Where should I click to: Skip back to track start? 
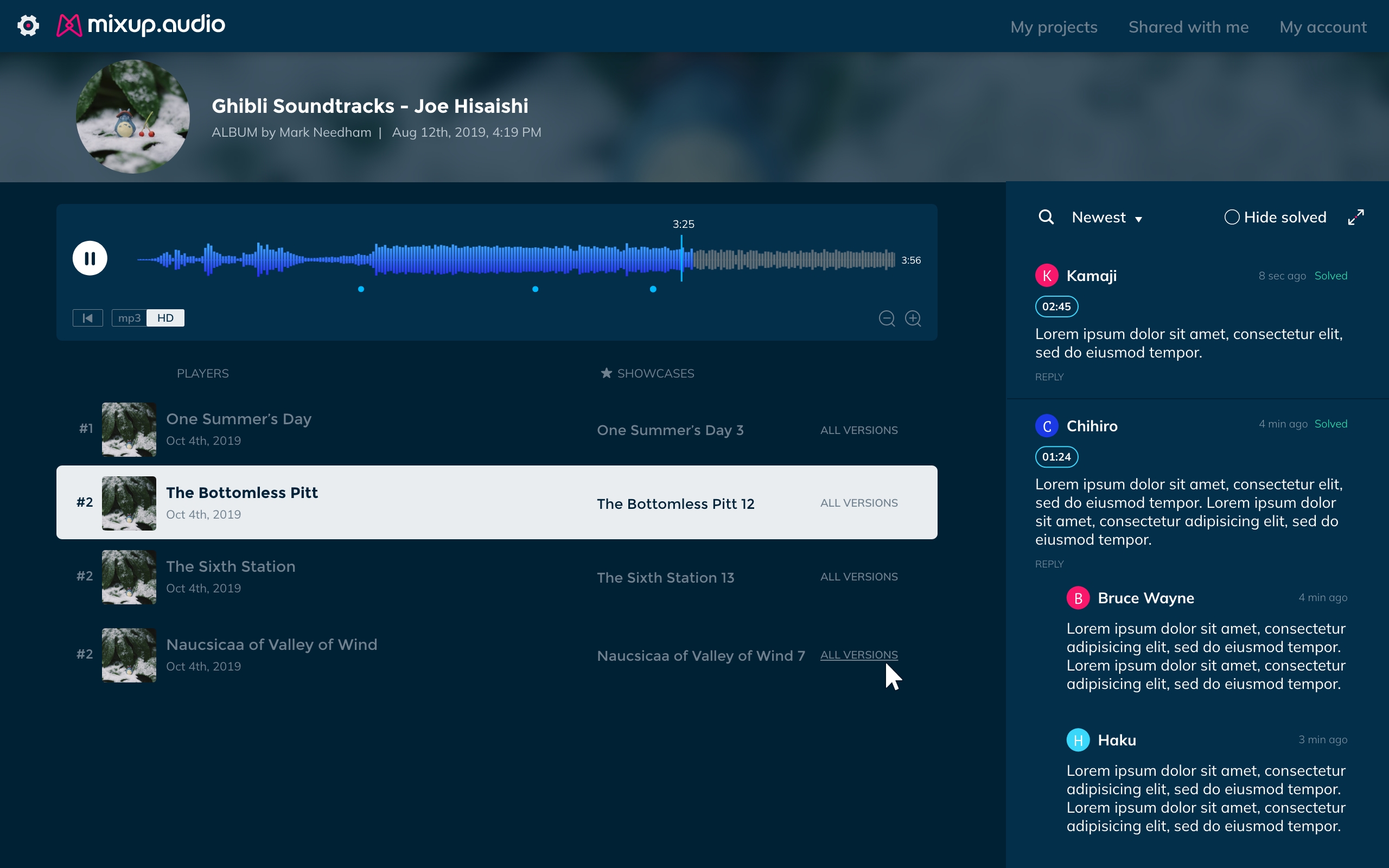click(88, 318)
